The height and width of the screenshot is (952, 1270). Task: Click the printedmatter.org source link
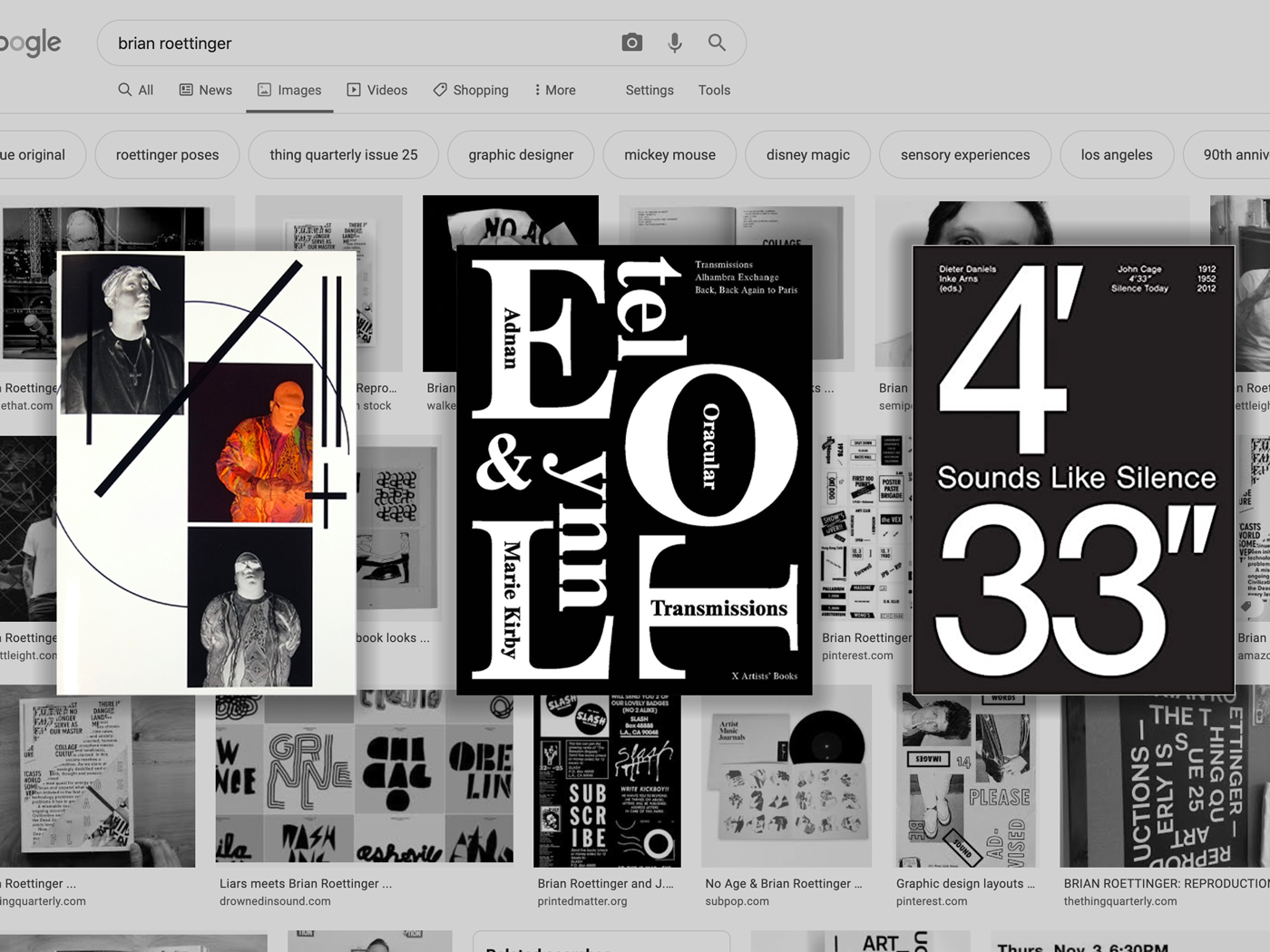point(582,901)
